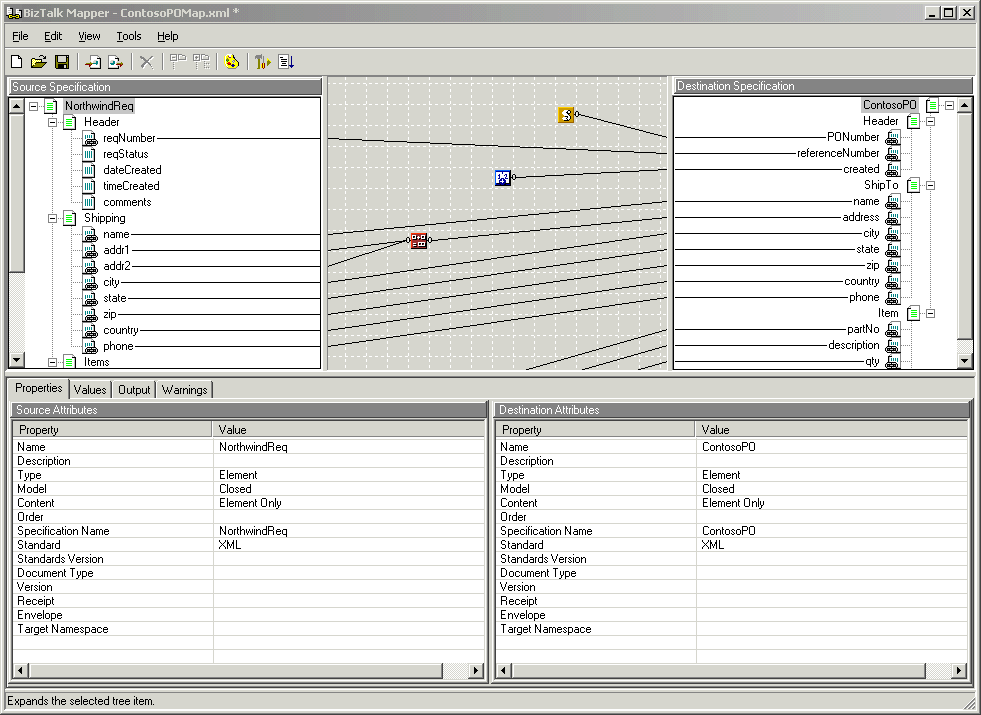The image size is (981, 715).
Task: Collapse the ShipTo node in destination tree
Action: coord(930,185)
